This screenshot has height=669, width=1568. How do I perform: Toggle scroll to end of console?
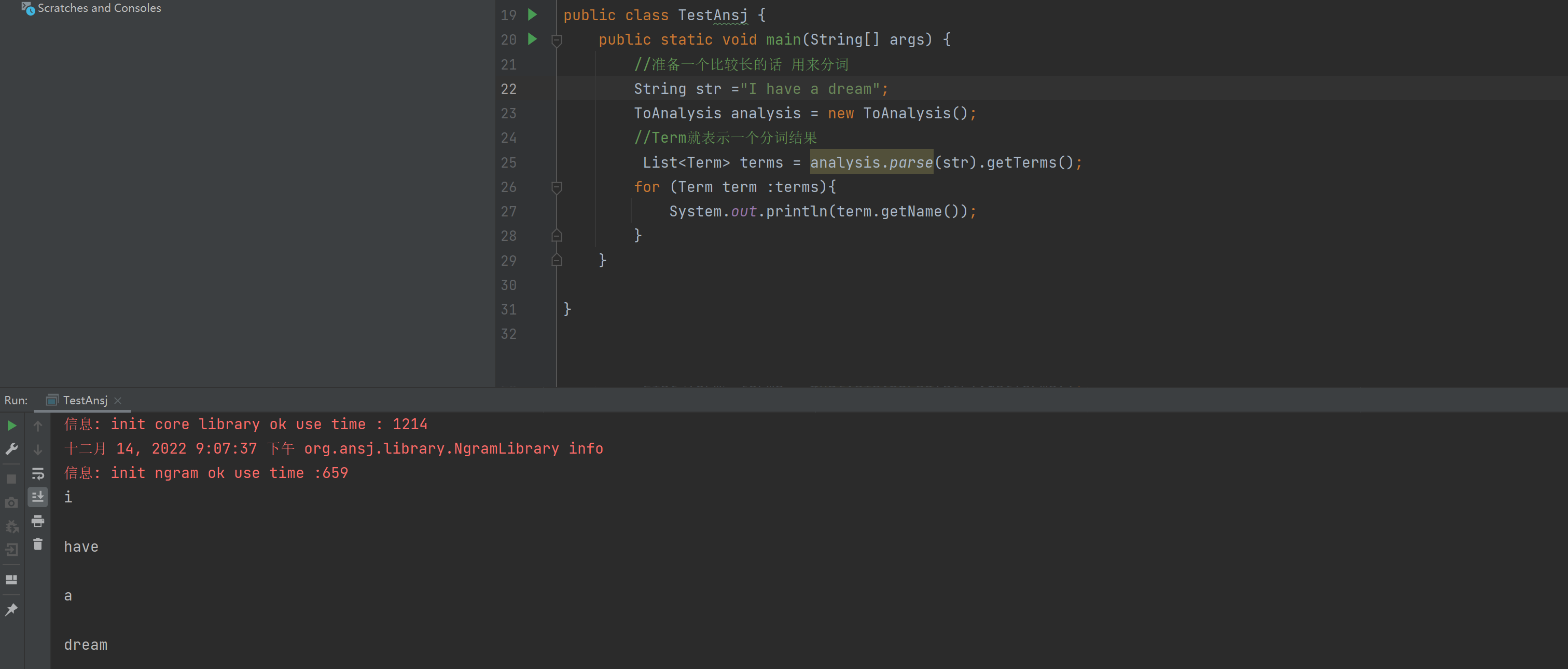(x=38, y=497)
